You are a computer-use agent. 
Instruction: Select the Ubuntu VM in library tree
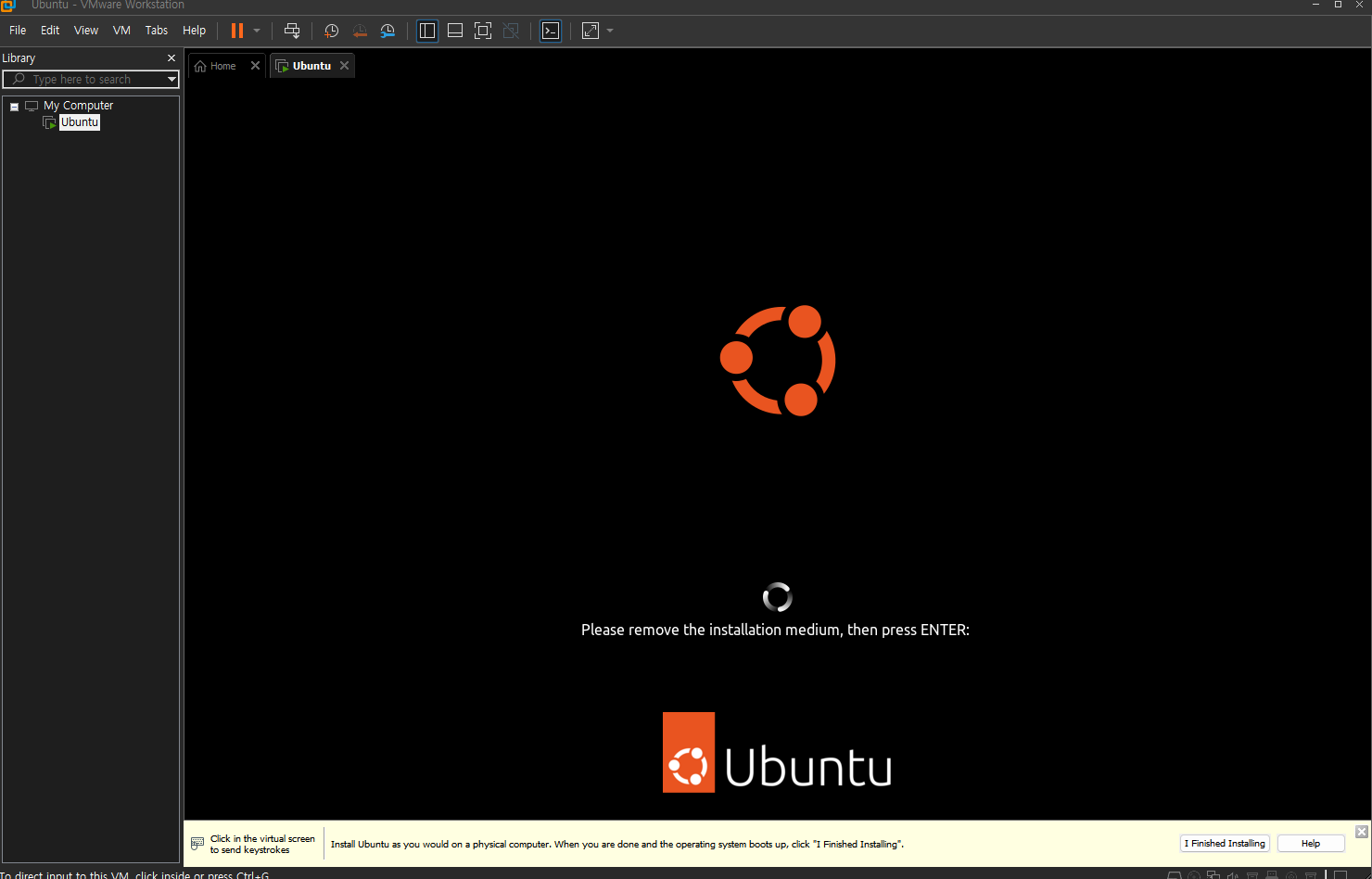[80, 122]
